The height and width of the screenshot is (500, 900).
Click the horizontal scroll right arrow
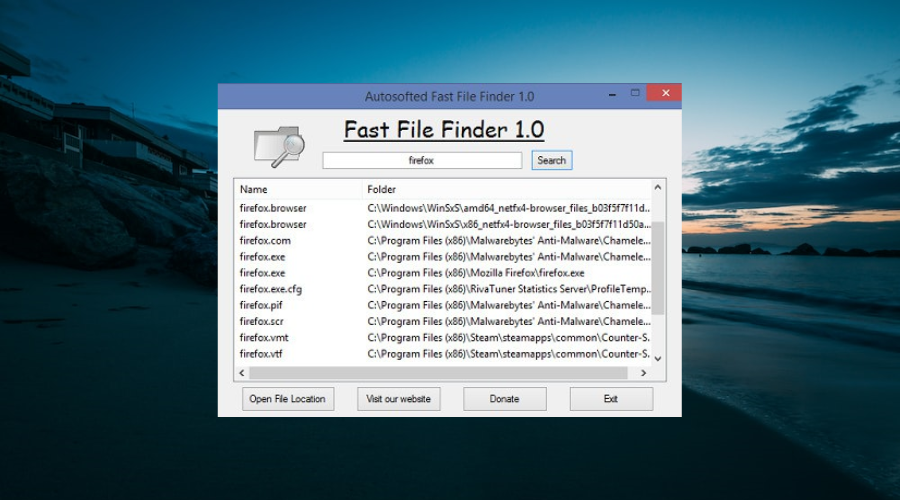[643, 373]
